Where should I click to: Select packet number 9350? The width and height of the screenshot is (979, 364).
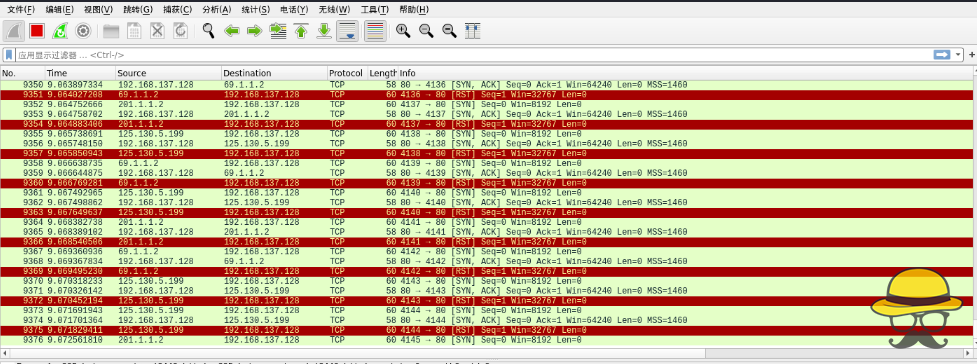pos(487,84)
